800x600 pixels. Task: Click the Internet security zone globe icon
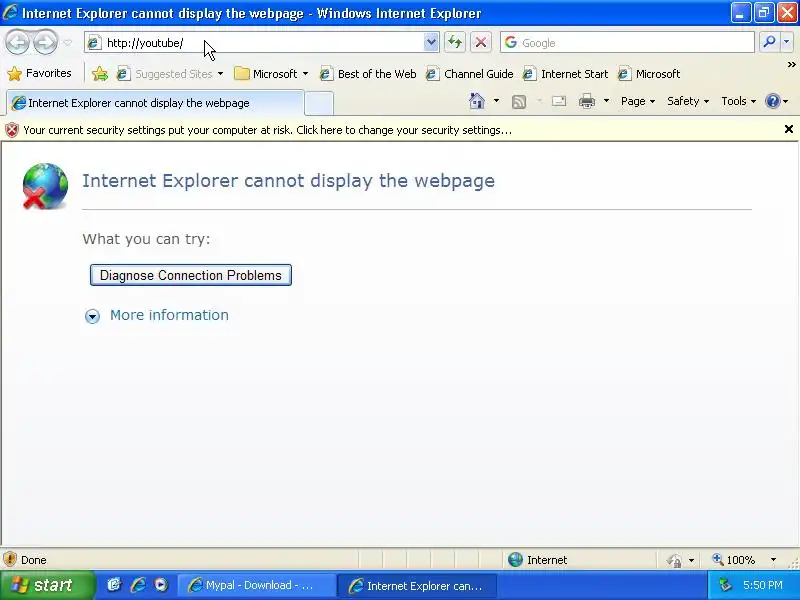coord(515,560)
